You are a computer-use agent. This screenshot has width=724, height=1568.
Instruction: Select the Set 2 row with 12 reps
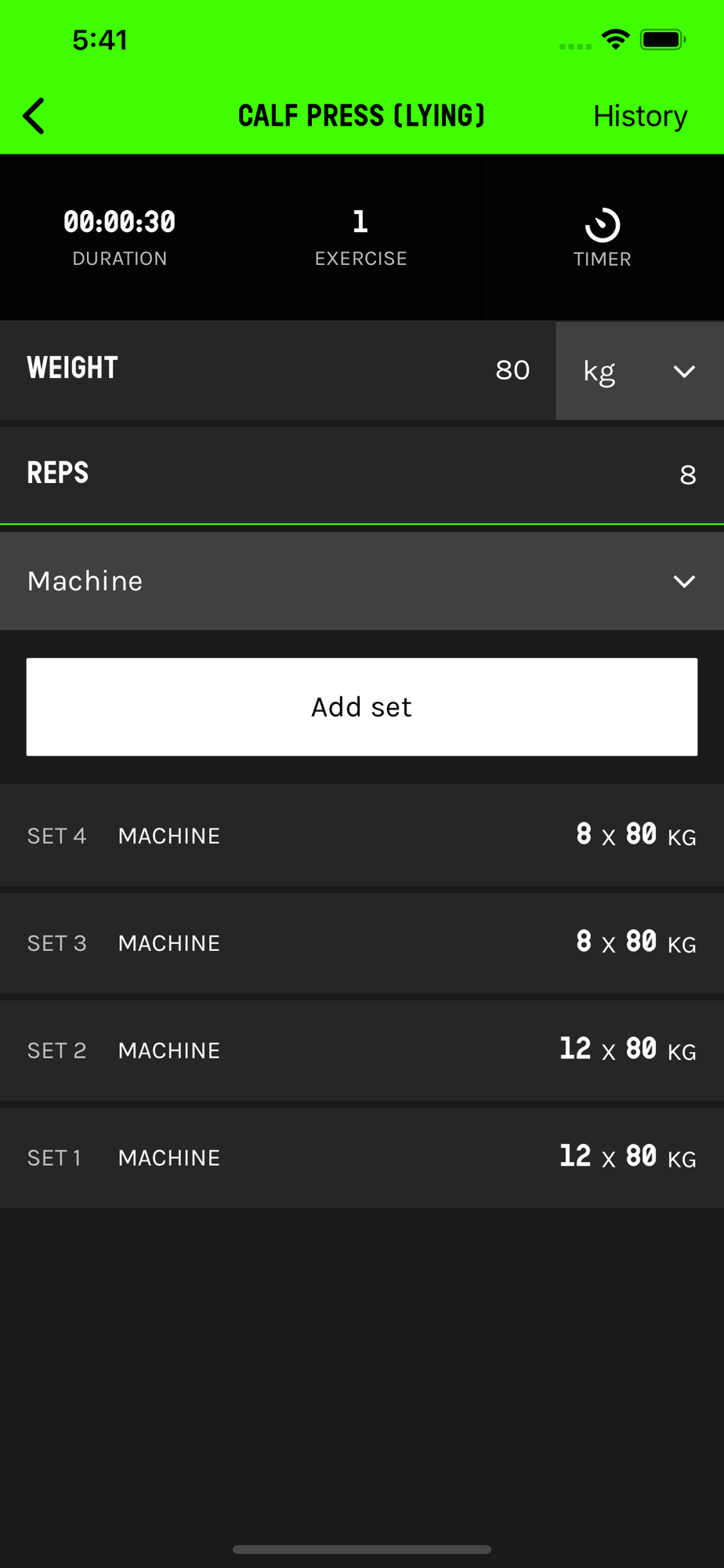pyautogui.click(x=362, y=1051)
